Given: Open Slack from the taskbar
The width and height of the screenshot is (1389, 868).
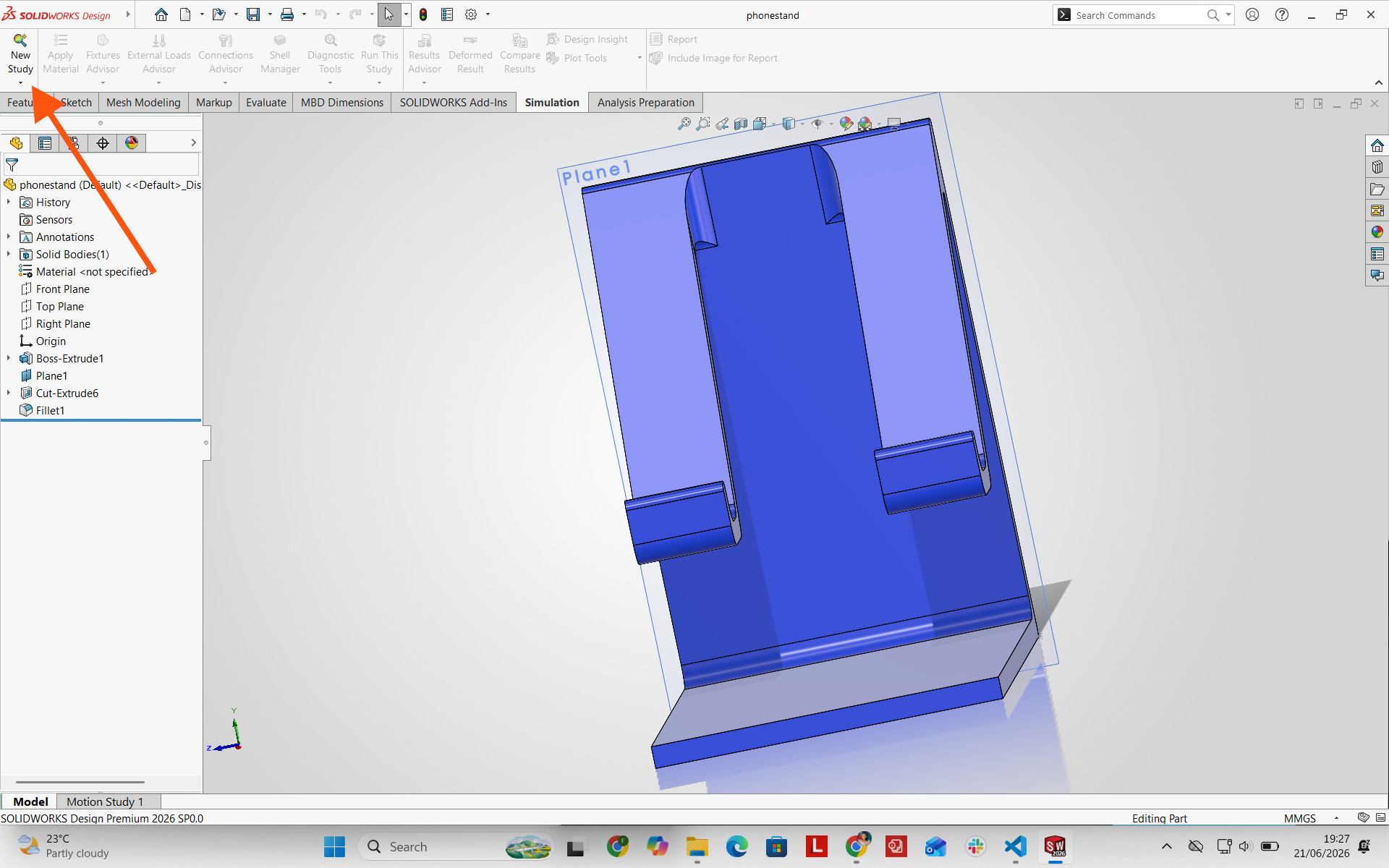Looking at the screenshot, I should (x=976, y=846).
